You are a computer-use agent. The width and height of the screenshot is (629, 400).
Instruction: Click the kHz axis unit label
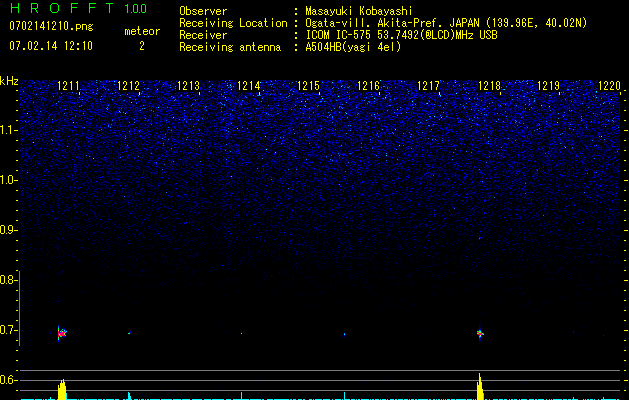click(x=9, y=81)
